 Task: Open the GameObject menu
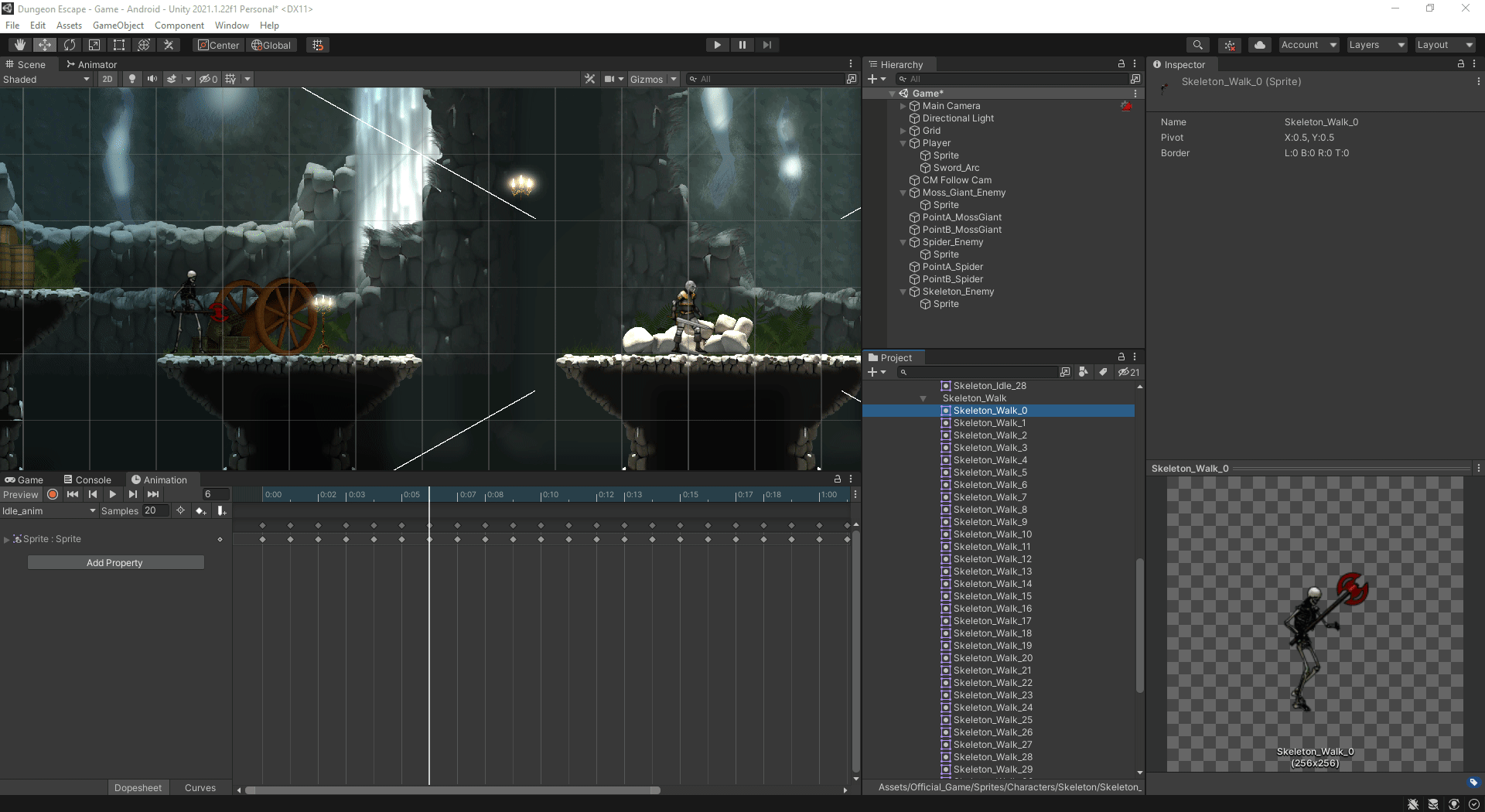[x=118, y=26]
